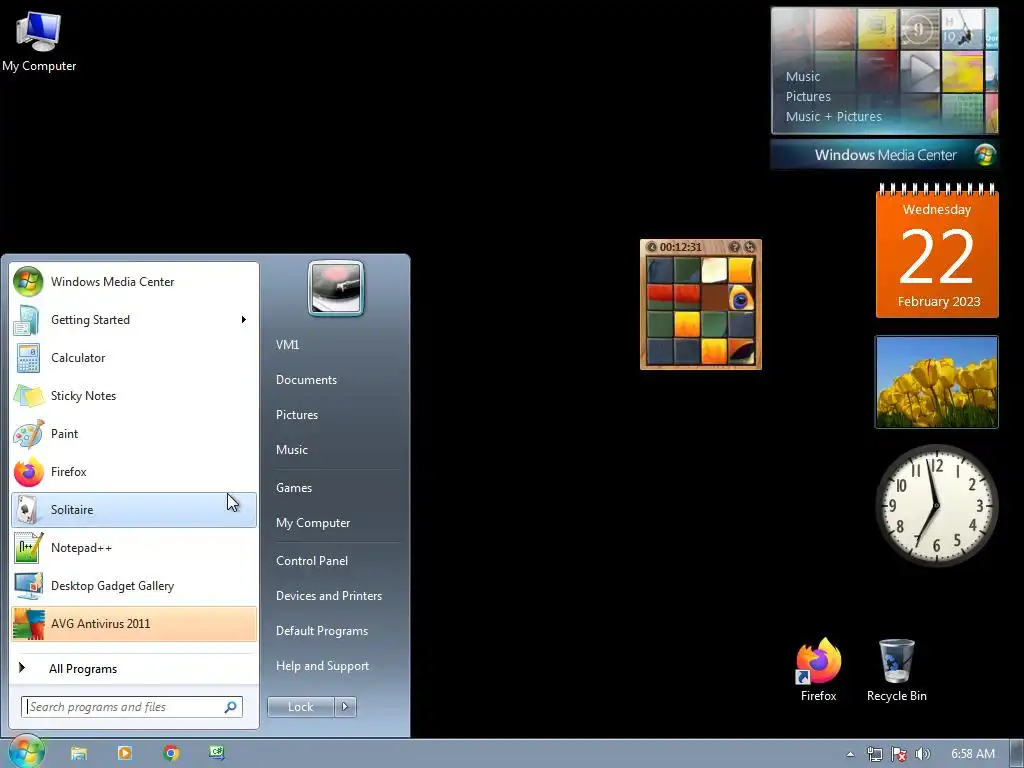Click the 6:58 AM taskbar clock

tap(972, 754)
